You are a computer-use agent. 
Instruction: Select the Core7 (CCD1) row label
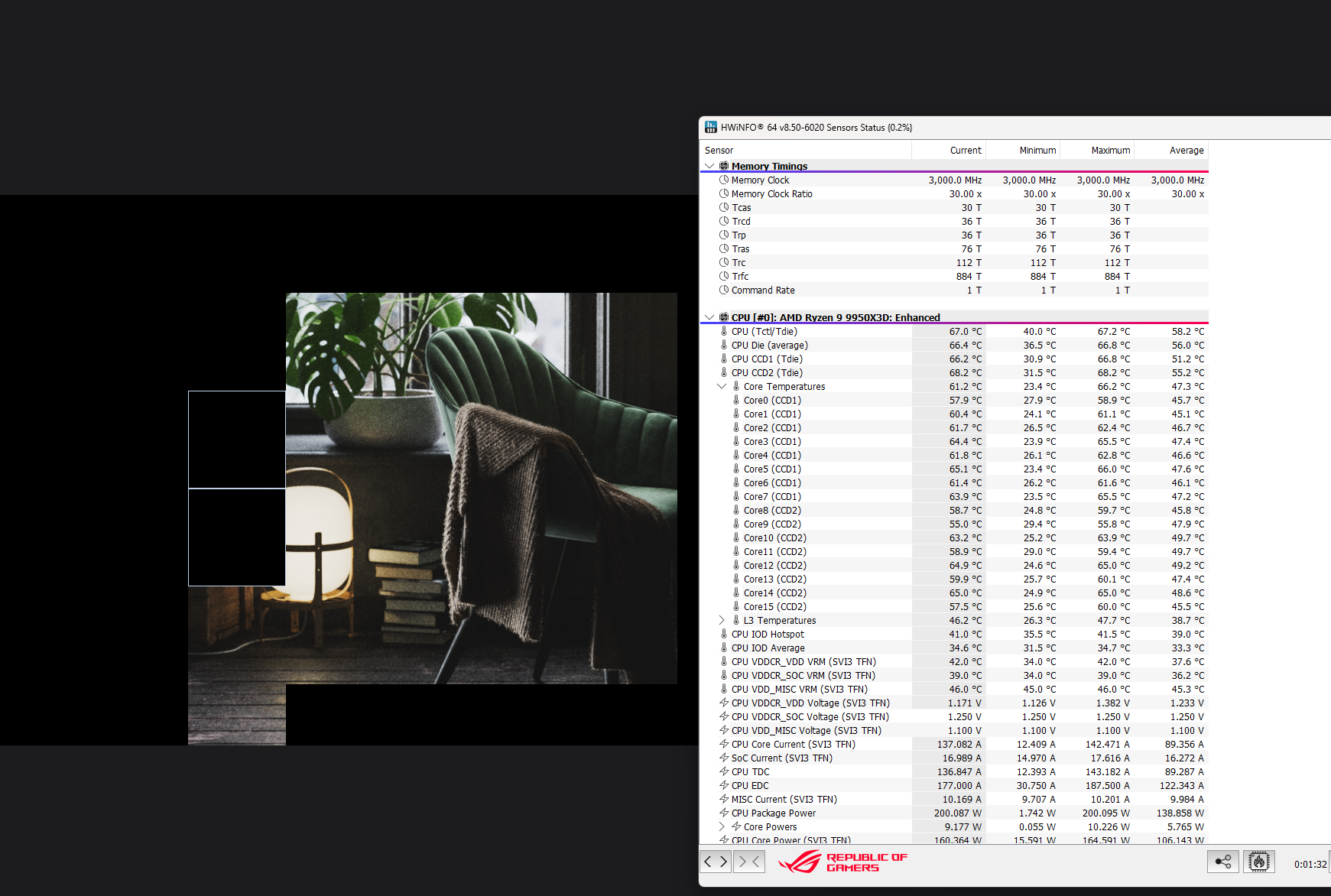pos(772,496)
